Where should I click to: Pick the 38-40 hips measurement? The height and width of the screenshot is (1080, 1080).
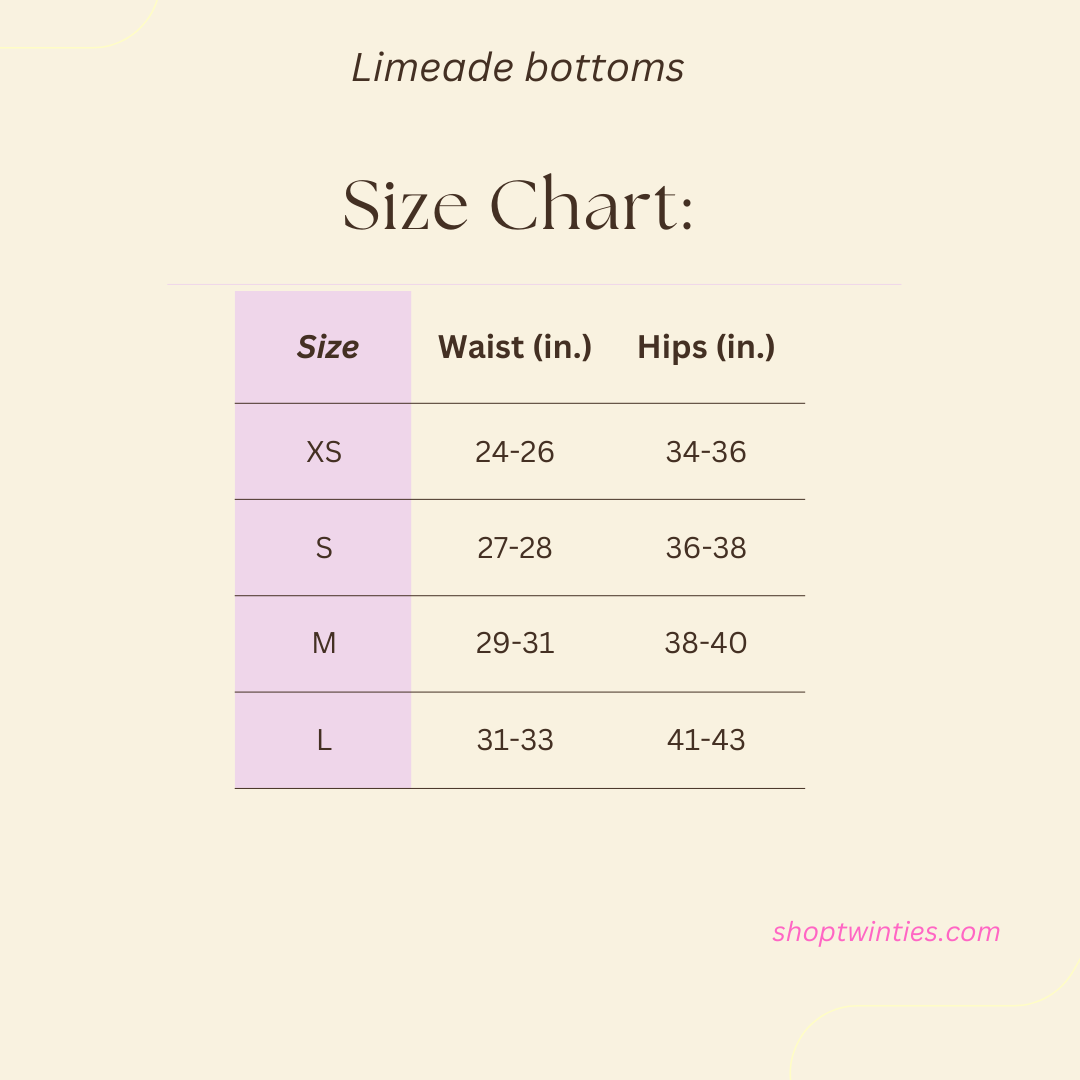[x=706, y=643]
